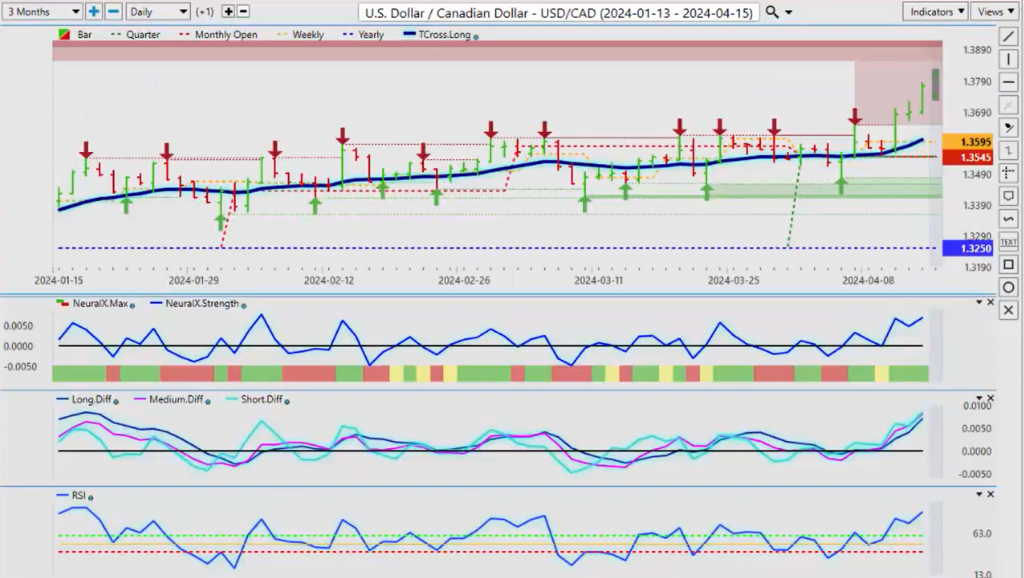Select the ellipse drawing tool
This screenshot has height=578, width=1024.
point(1008,287)
